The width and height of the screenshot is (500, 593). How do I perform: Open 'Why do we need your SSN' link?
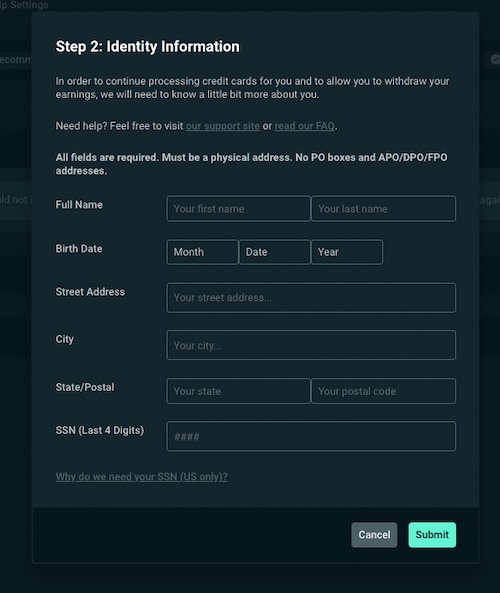142,477
